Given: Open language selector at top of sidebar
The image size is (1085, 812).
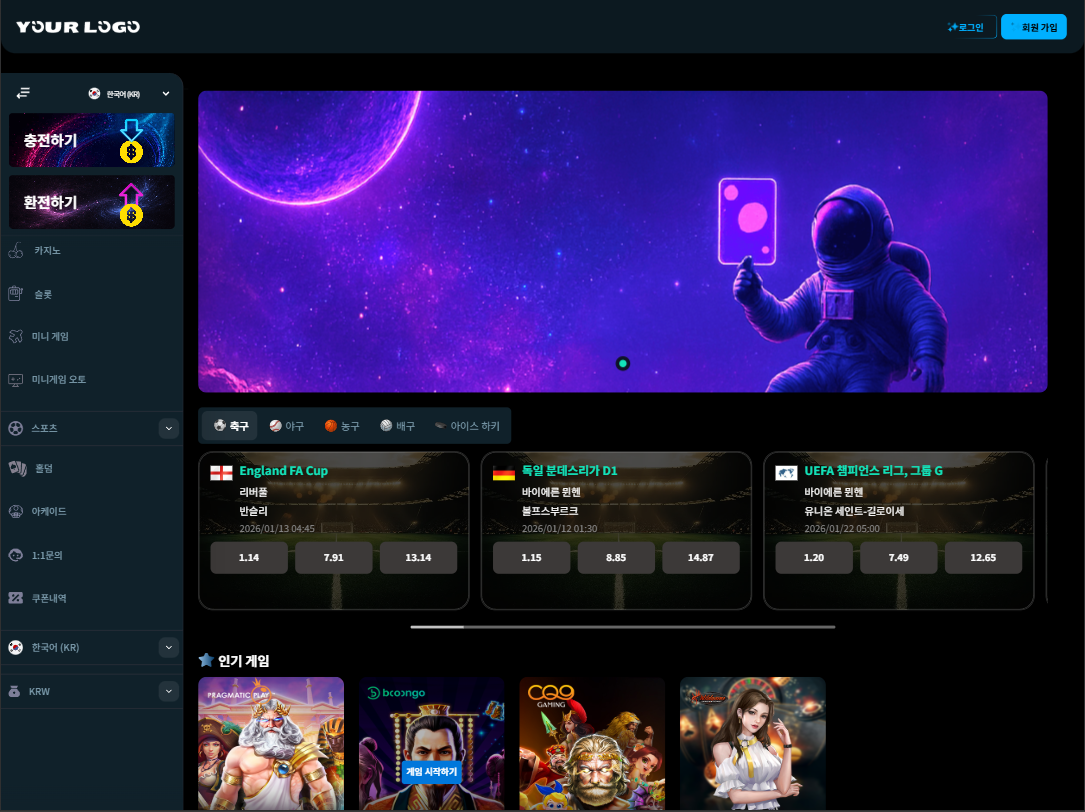Looking at the screenshot, I should click(x=129, y=94).
